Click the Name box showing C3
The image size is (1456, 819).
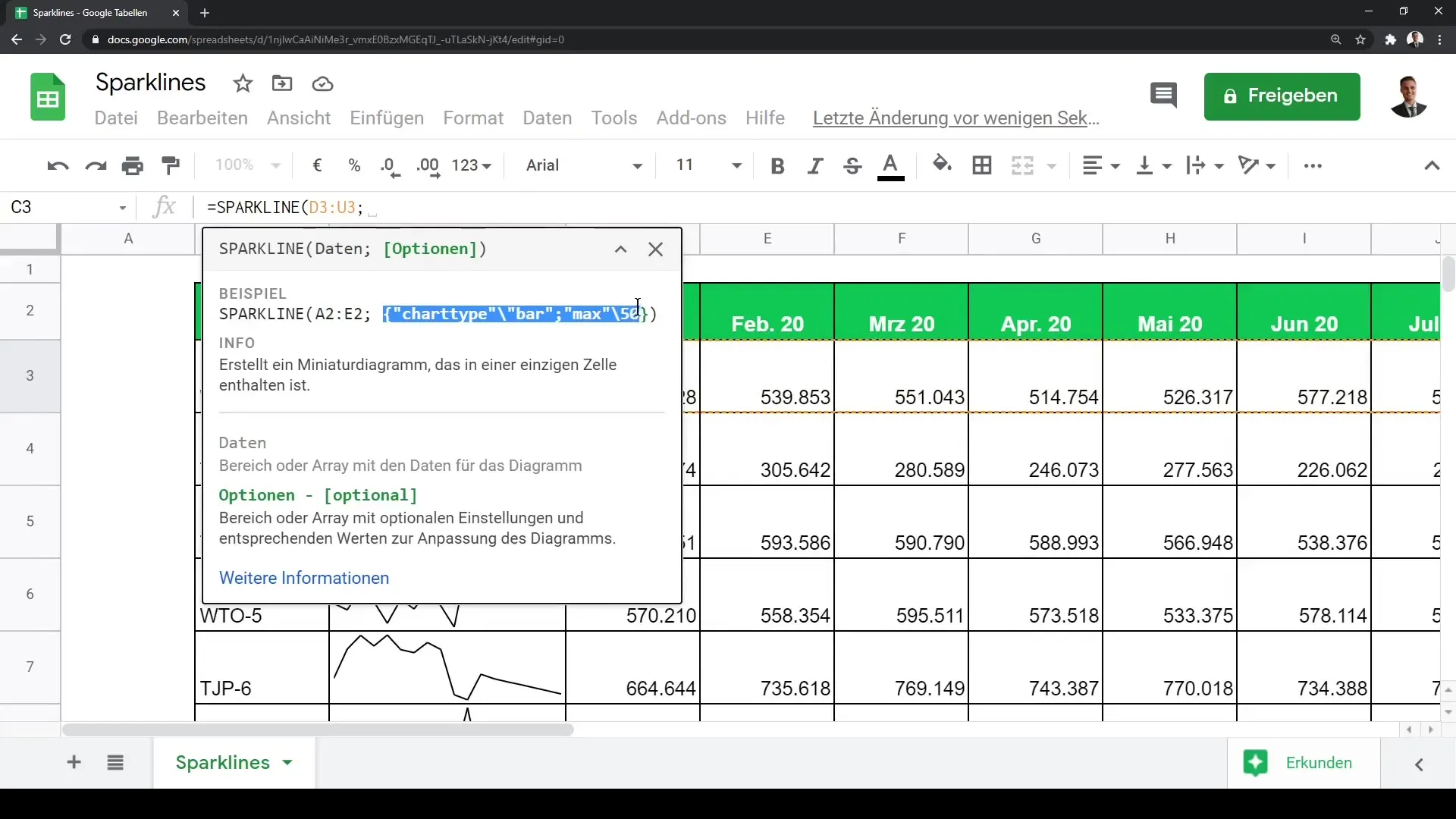tap(68, 207)
